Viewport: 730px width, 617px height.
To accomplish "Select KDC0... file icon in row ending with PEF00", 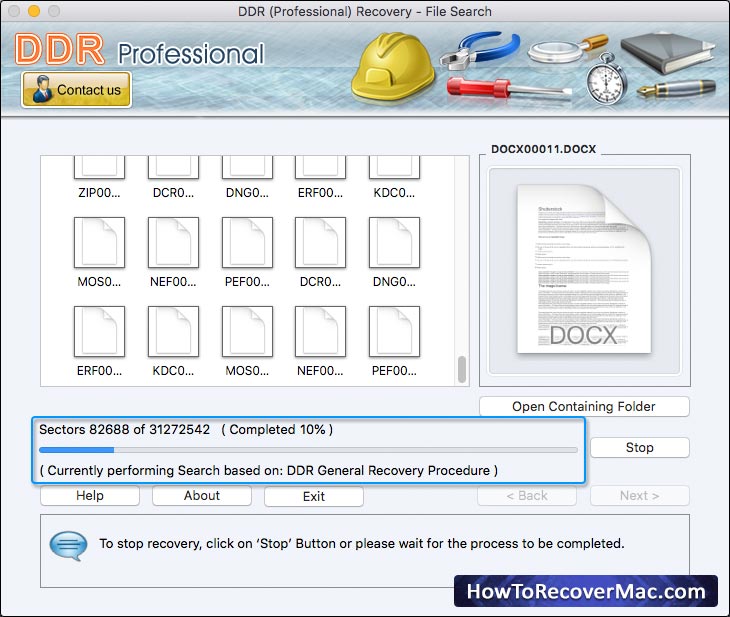I will coord(173,331).
